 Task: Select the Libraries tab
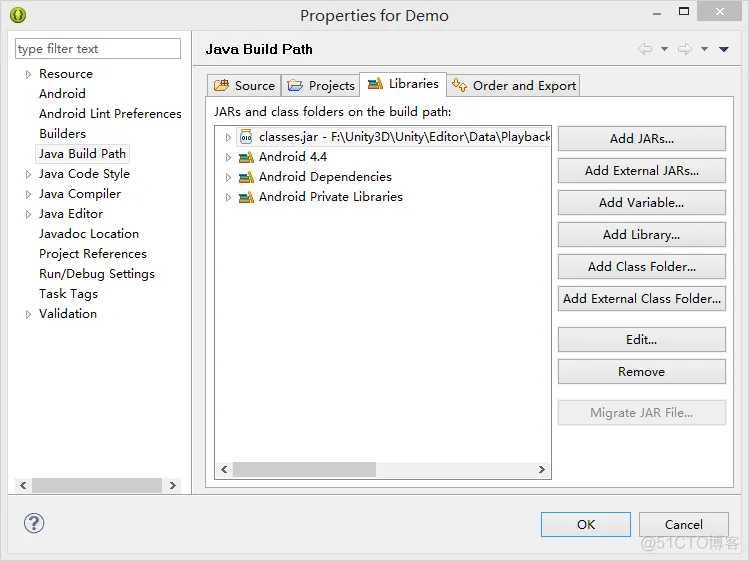pyautogui.click(x=403, y=84)
